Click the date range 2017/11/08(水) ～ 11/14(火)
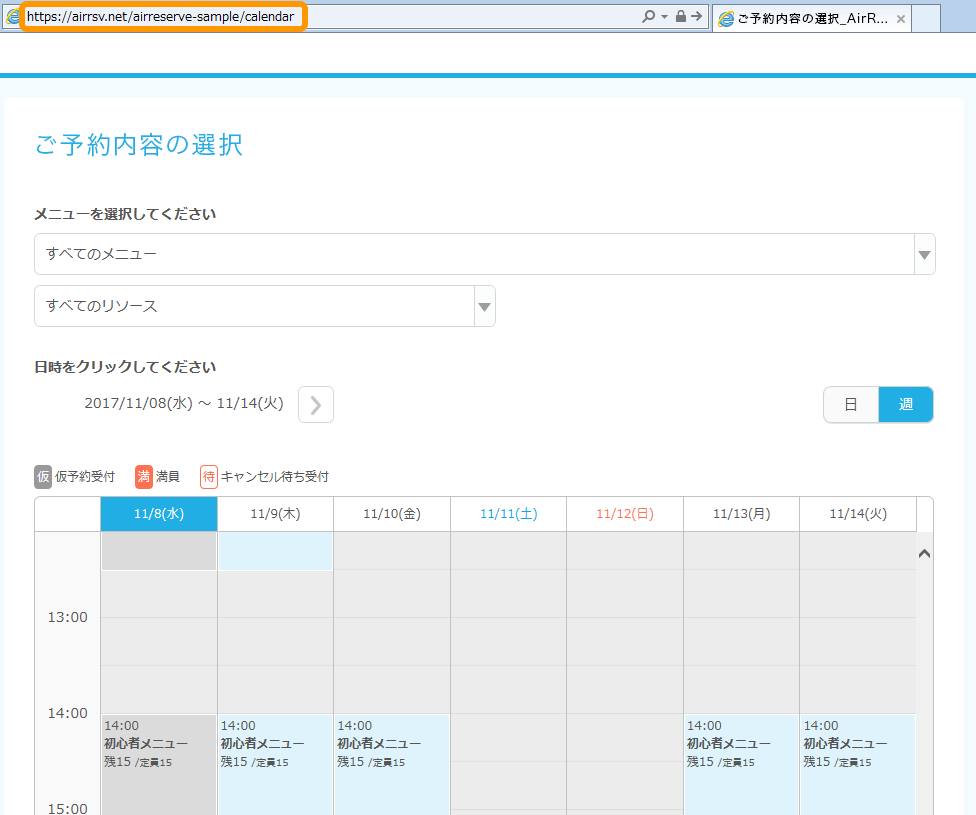The height and width of the screenshot is (815, 976). click(184, 403)
